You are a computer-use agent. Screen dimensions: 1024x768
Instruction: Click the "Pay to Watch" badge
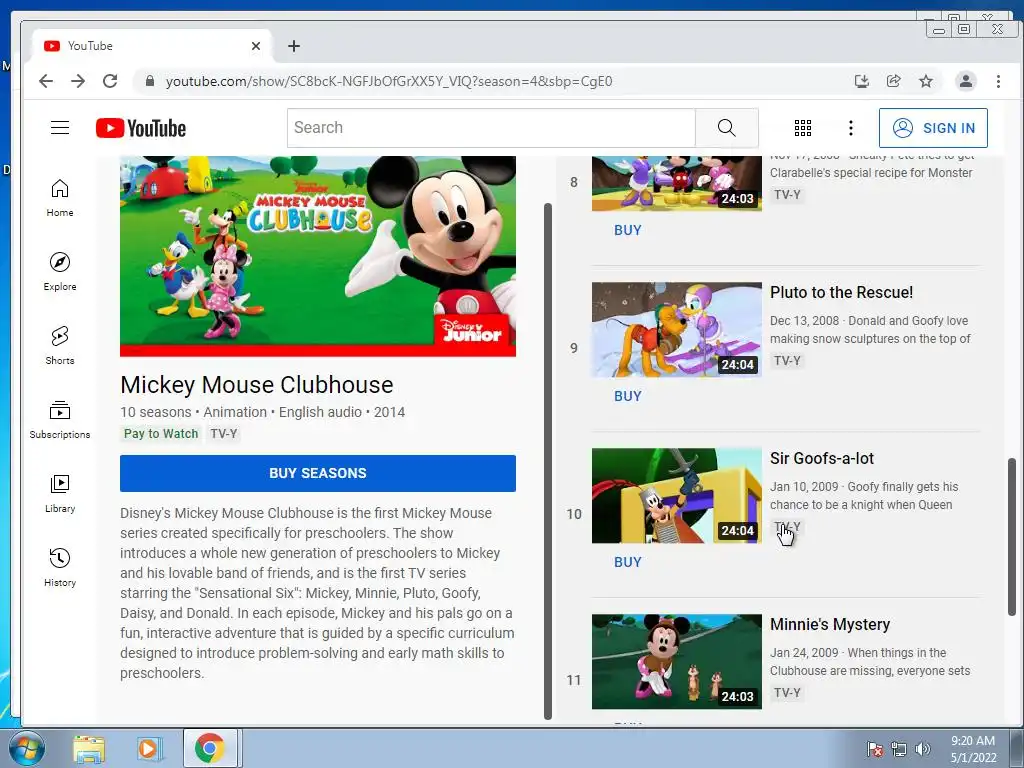tap(161, 434)
